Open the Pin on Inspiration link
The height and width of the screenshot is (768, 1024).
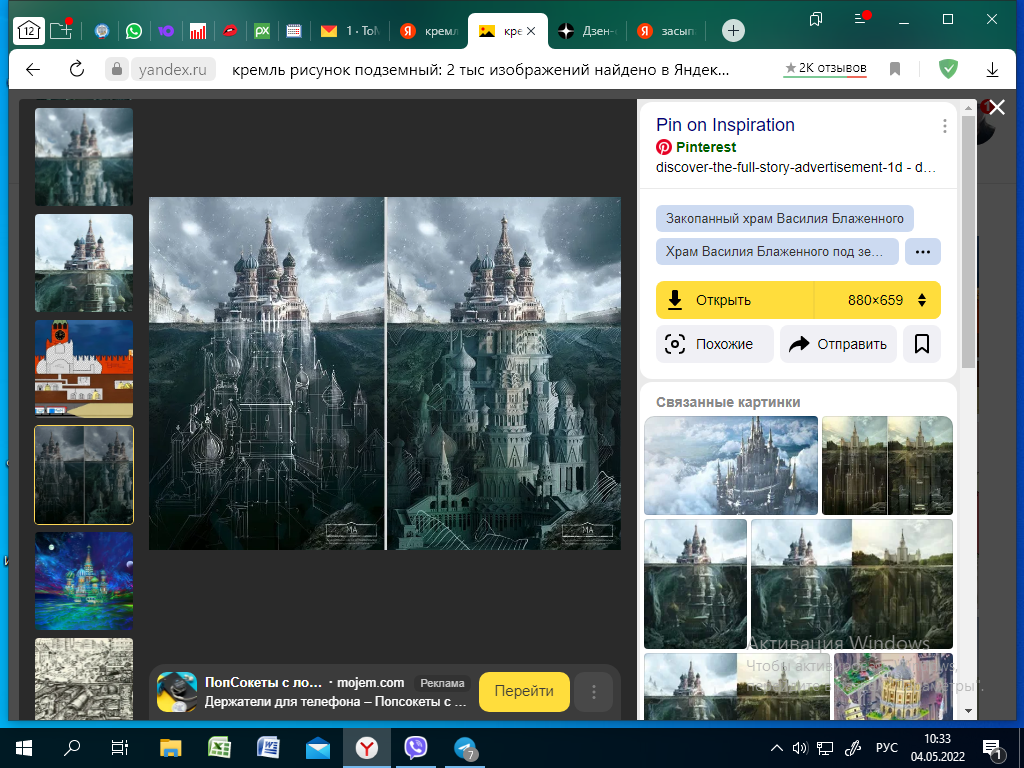coord(725,125)
